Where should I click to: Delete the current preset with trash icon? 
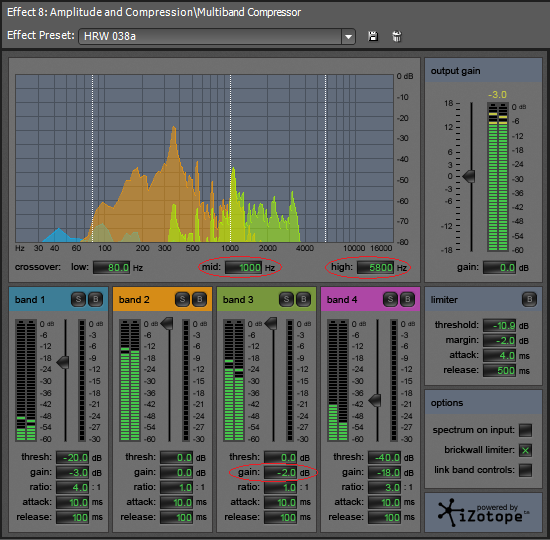point(397,36)
